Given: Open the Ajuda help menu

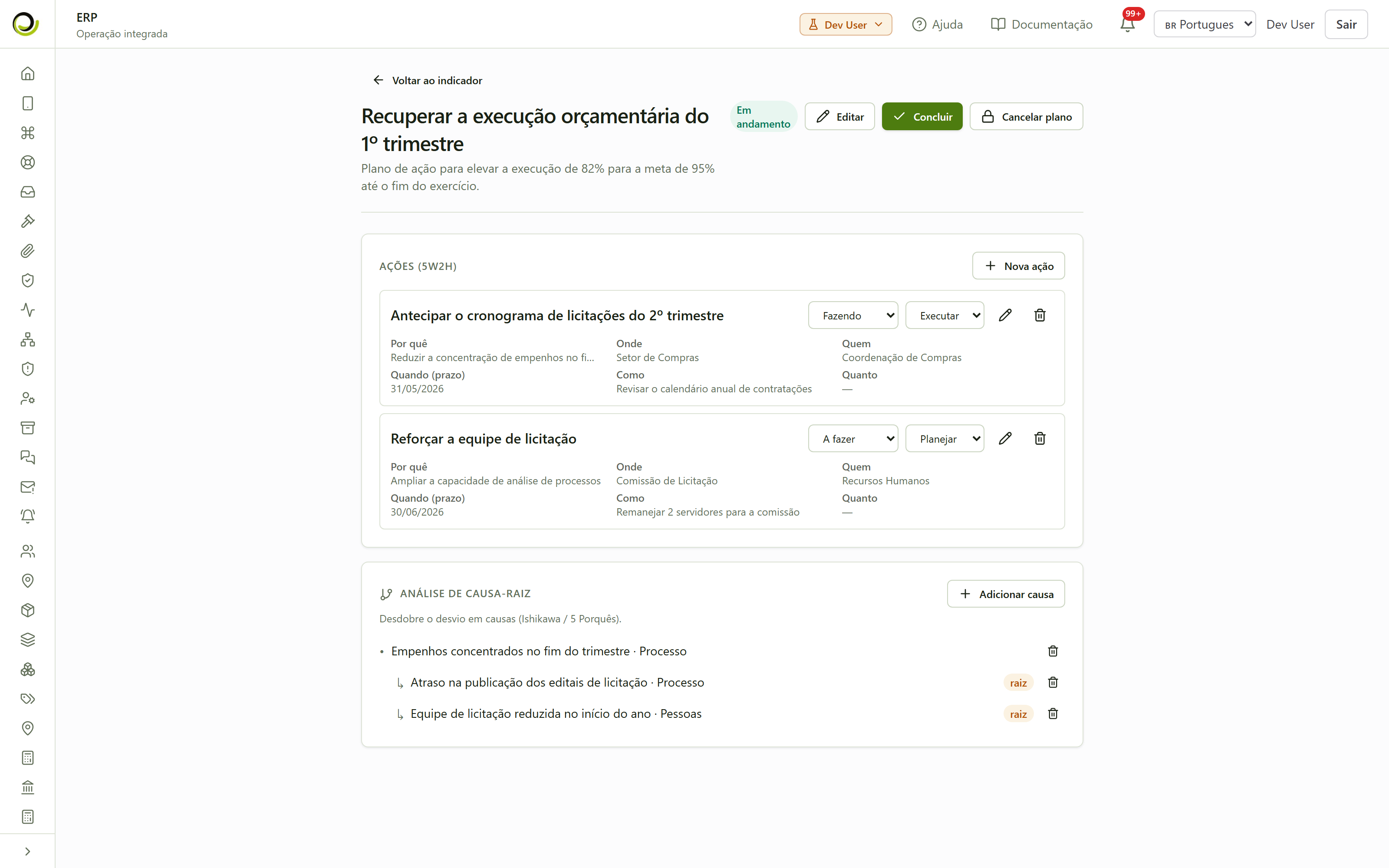Looking at the screenshot, I should click(x=937, y=24).
